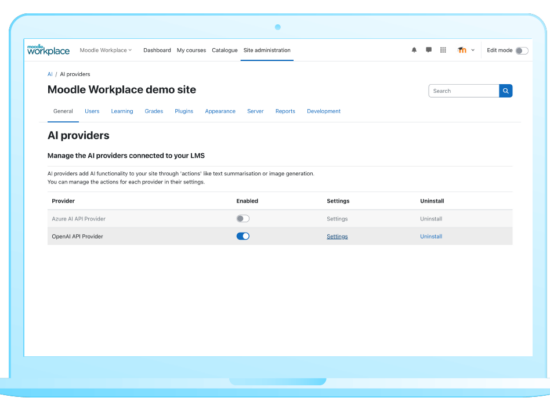Switch to the Development tab
550x412 pixels.
(x=323, y=111)
